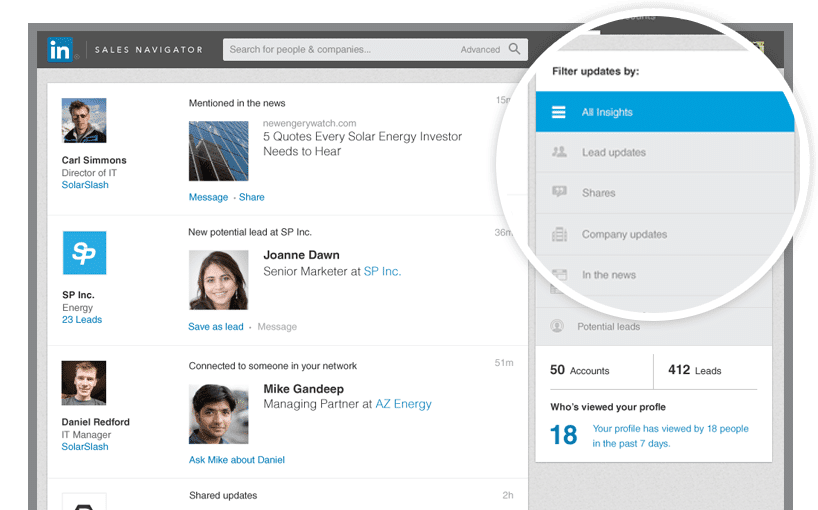Click Connected to someone in your network
The image size is (818, 510).
tap(273, 366)
